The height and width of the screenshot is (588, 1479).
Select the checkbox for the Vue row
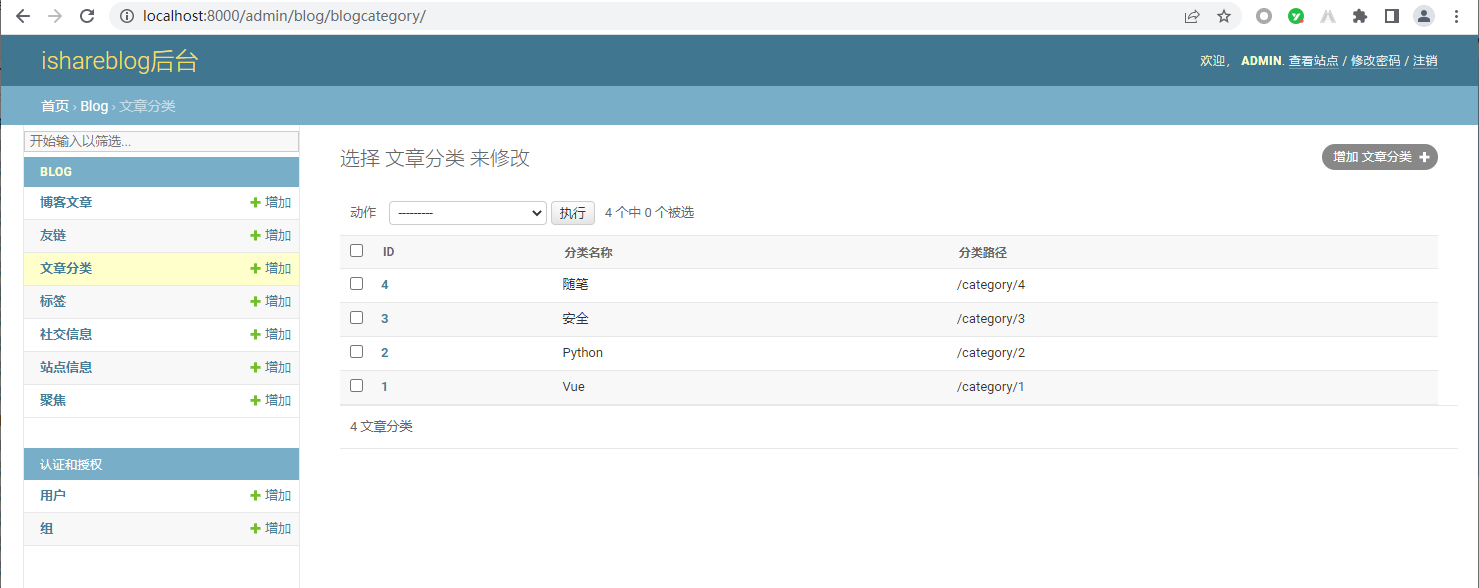[x=357, y=386]
